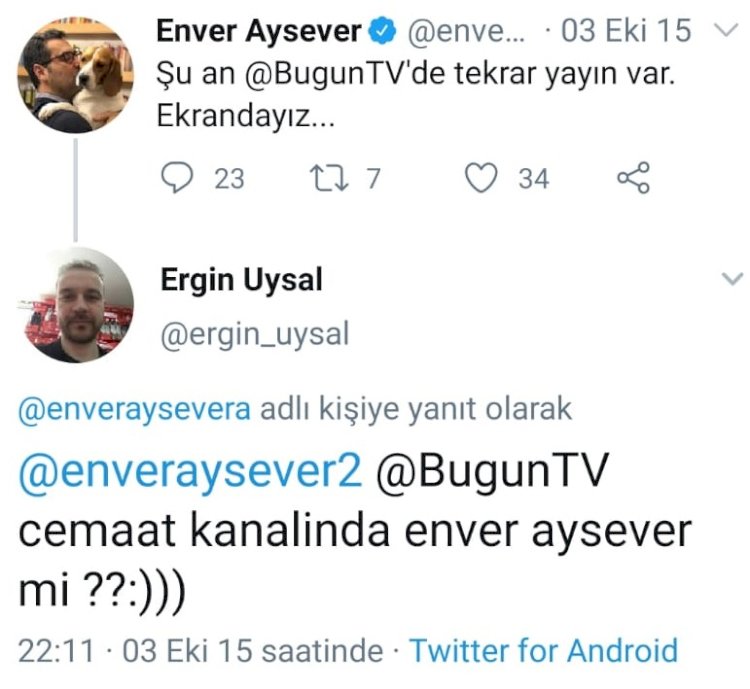Click the 03 Eki 15 tweet date
750x689 pixels.
626,31
